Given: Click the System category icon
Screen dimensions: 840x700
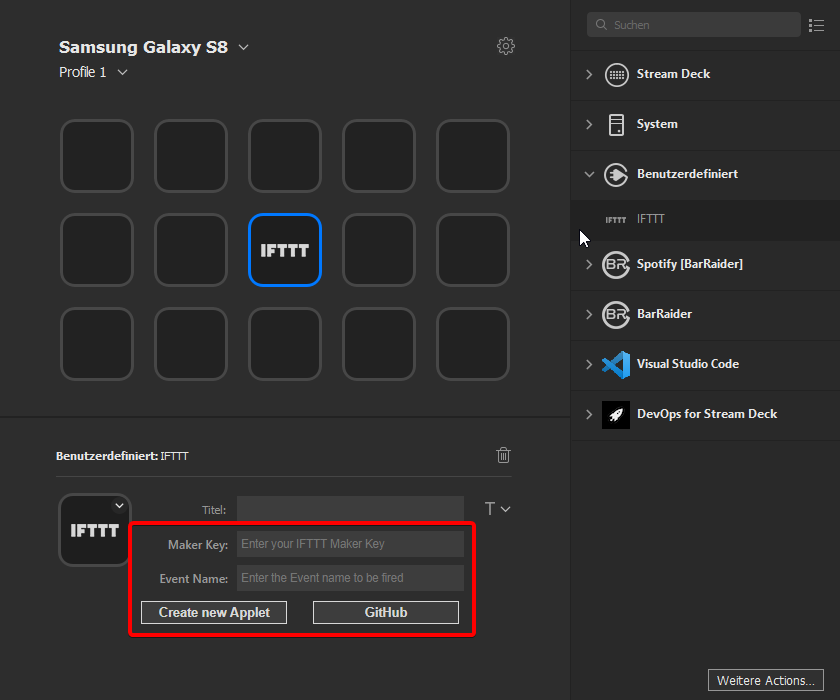Looking at the screenshot, I should (617, 124).
